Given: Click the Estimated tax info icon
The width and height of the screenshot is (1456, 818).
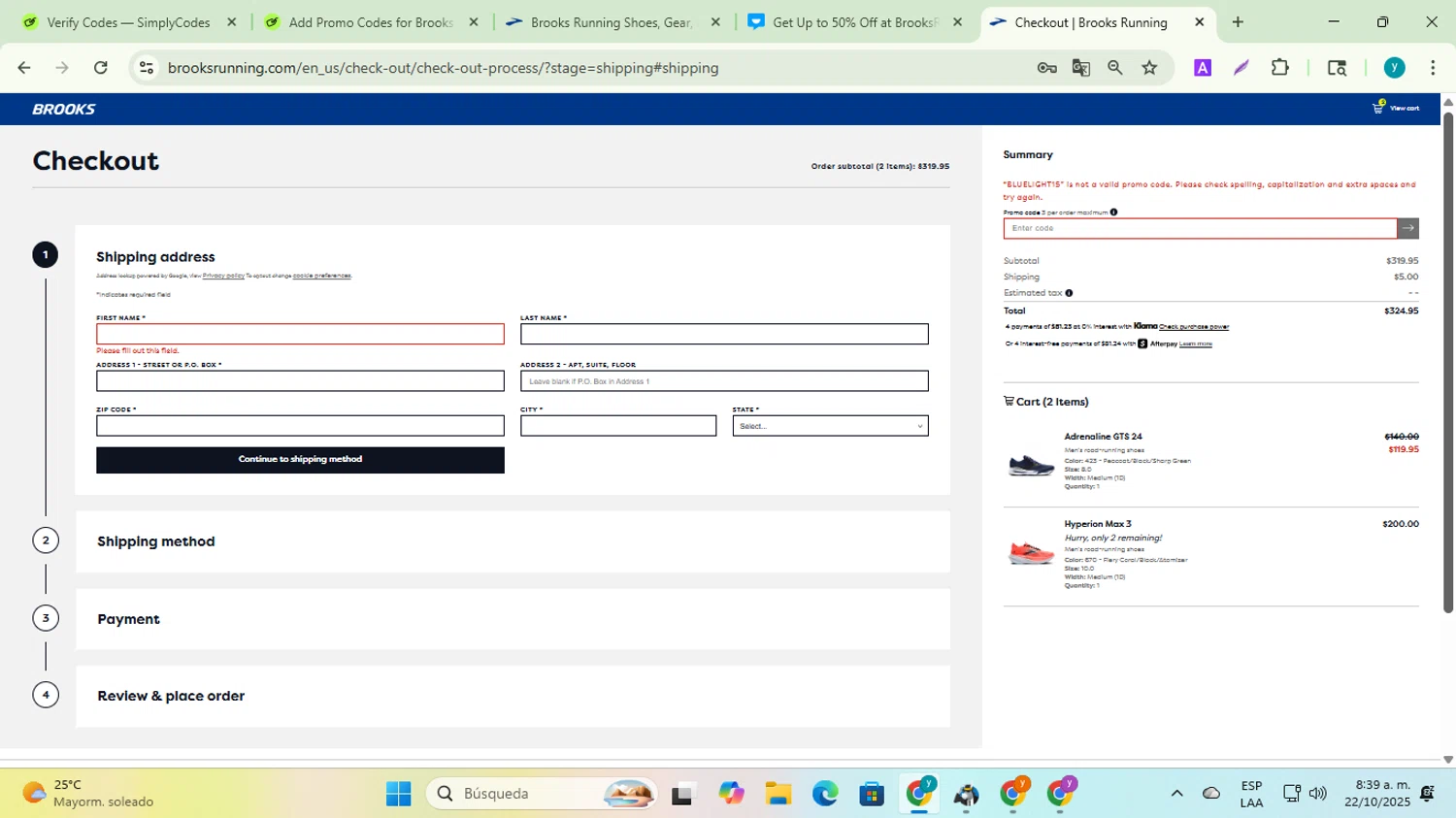Looking at the screenshot, I should (1069, 292).
